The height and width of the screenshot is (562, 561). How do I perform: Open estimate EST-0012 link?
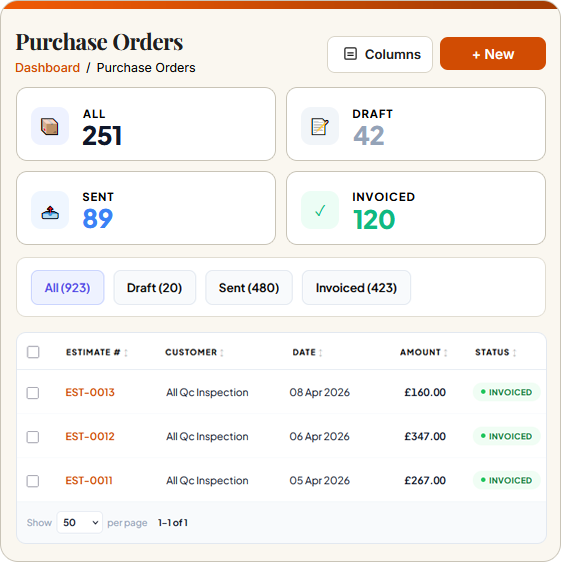[x=90, y=437]
